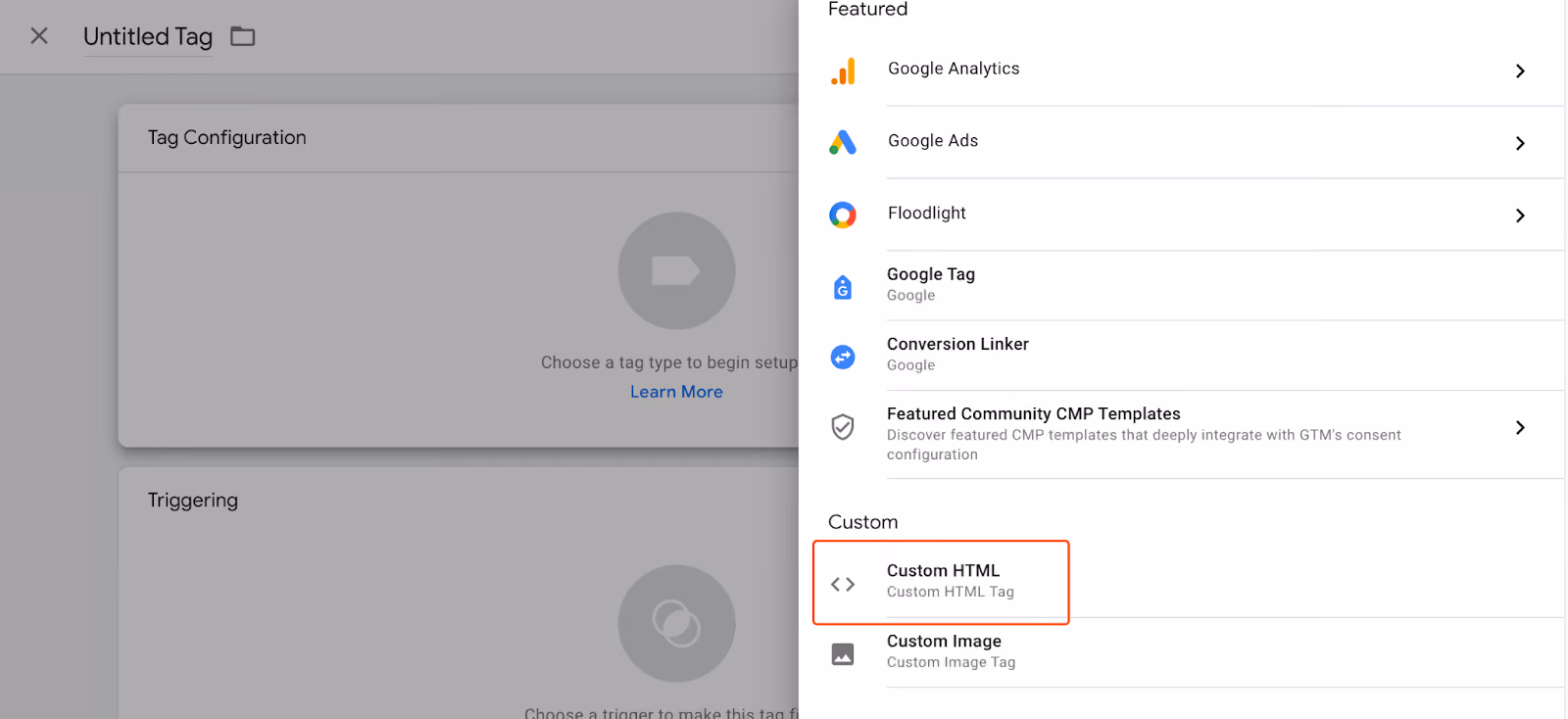Click the 'Custom Image Tag' subtitle text
This screenshot has height=719, width=1568.
click(x=951, y=662)
